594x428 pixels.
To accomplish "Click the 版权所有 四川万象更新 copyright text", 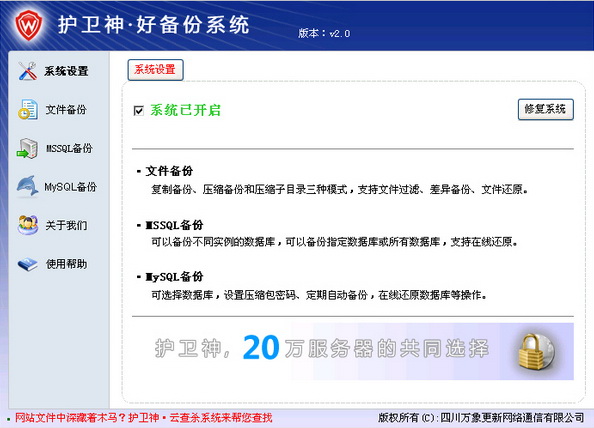I will point(481,418).
